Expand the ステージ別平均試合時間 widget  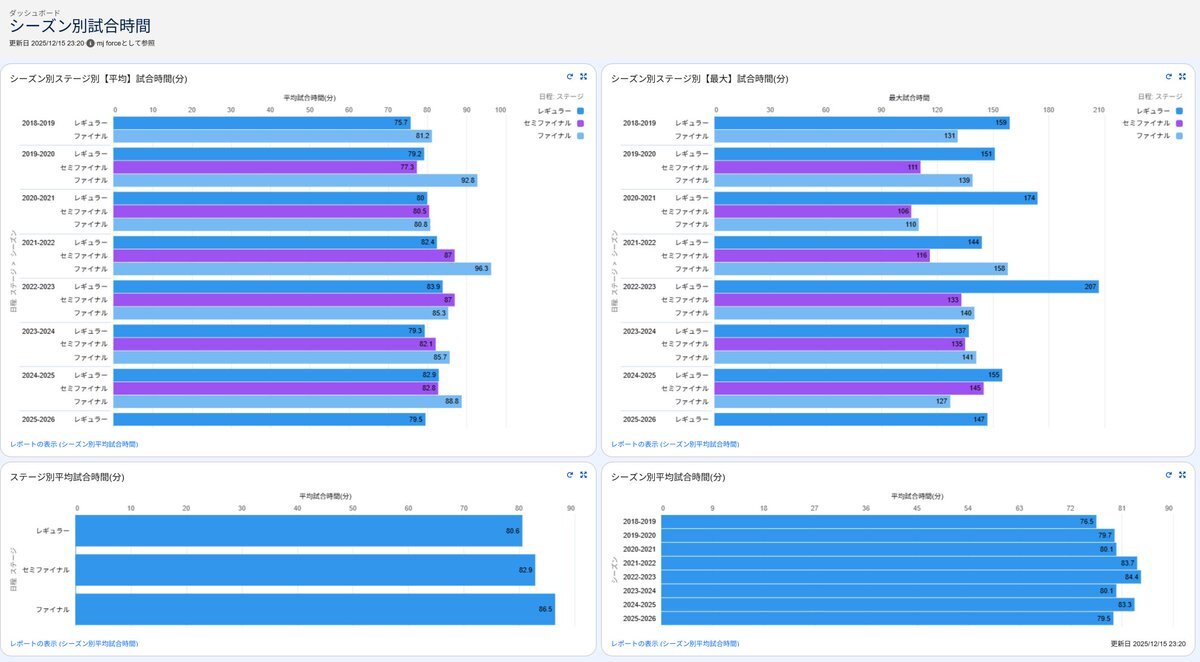(583, 475)
